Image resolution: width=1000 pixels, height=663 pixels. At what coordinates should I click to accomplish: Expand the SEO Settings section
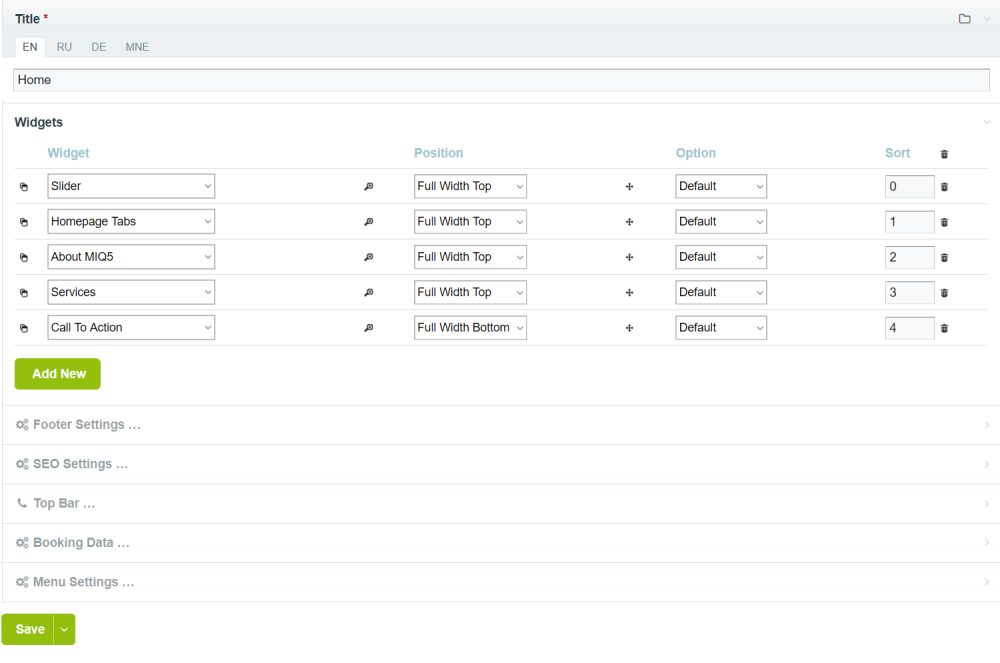(x=80, y=465)
